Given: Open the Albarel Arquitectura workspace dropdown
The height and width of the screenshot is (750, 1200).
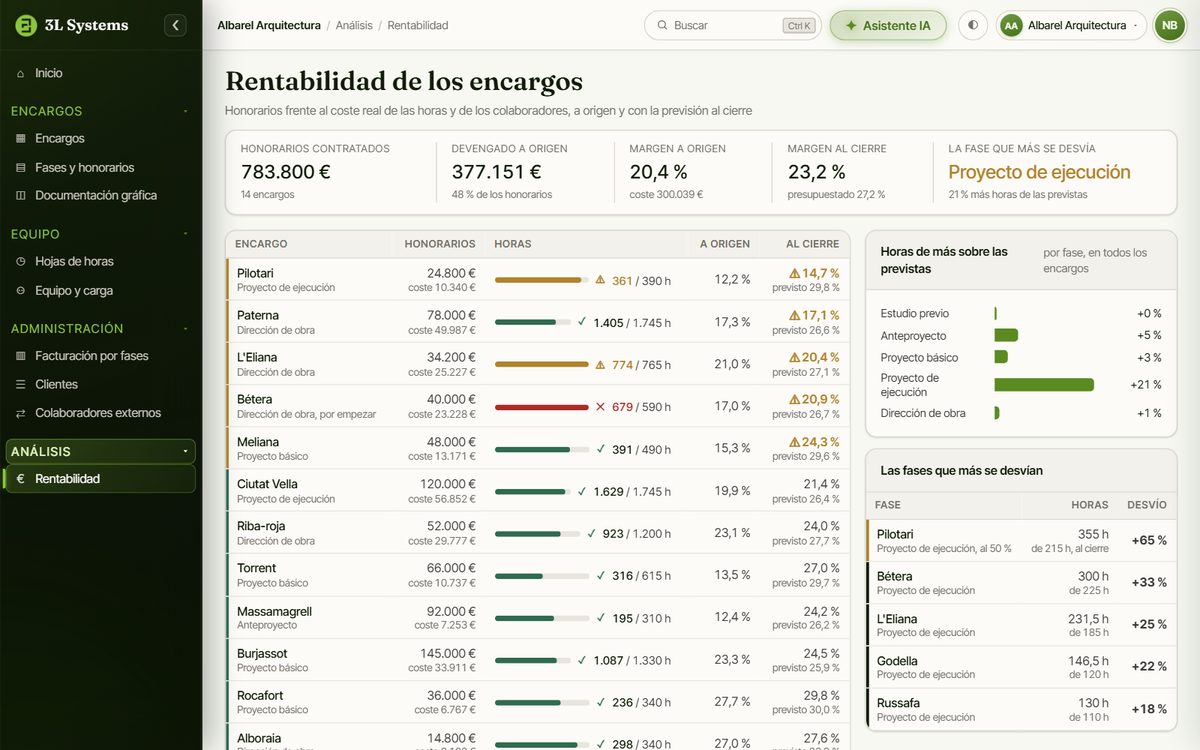Looking at the screenshot, I should [x=1071, y=26].
